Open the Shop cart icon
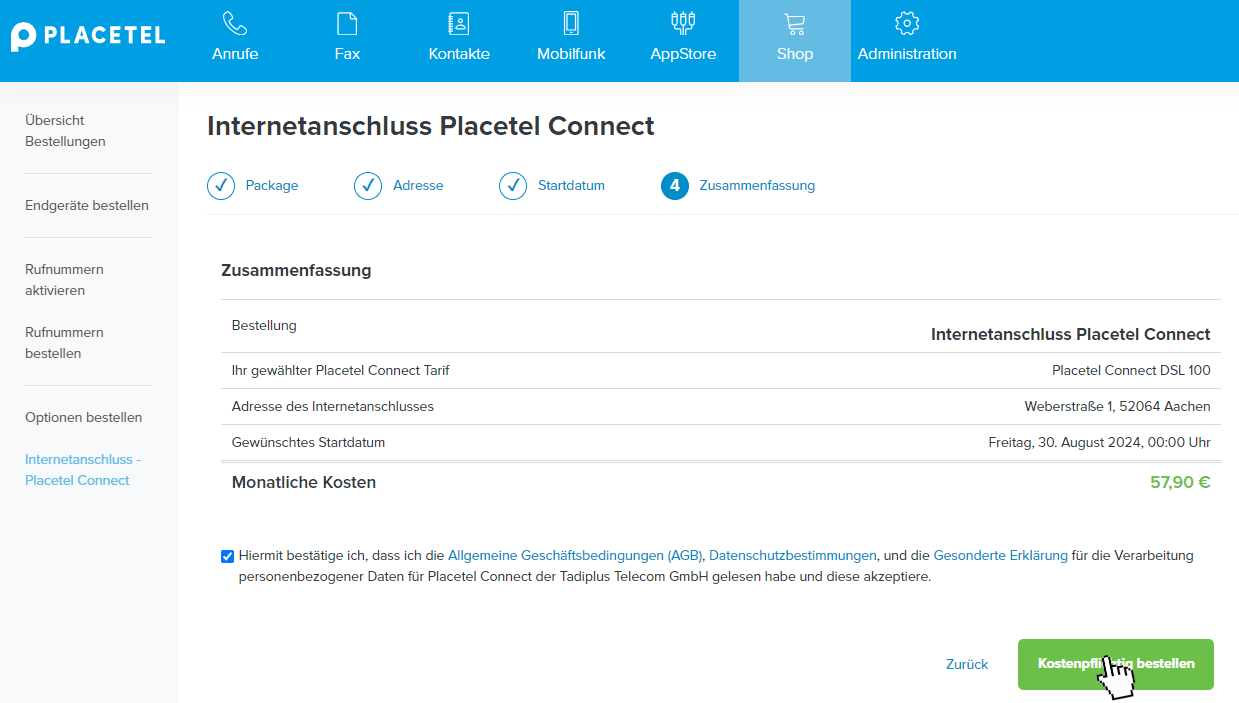This screenshot has height=703, width=1239. coord(795,23)
